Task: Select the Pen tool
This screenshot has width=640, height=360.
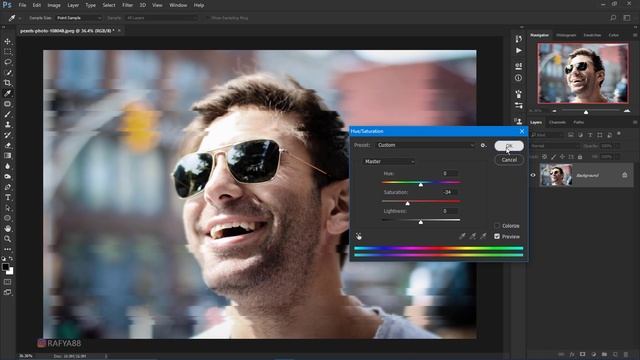Action: tap(7, 187)
